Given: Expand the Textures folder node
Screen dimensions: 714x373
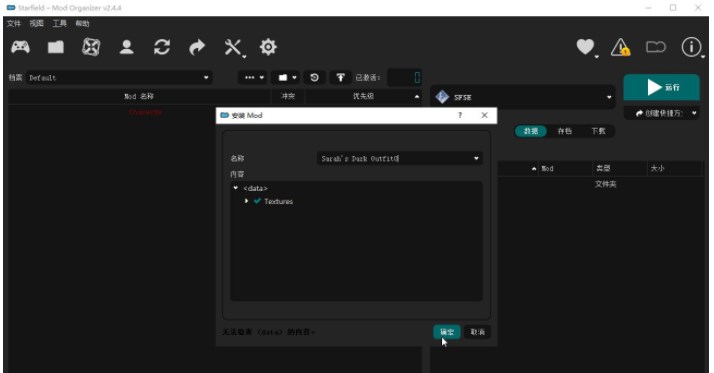Looking at the screenshot, I should (246, 201).
